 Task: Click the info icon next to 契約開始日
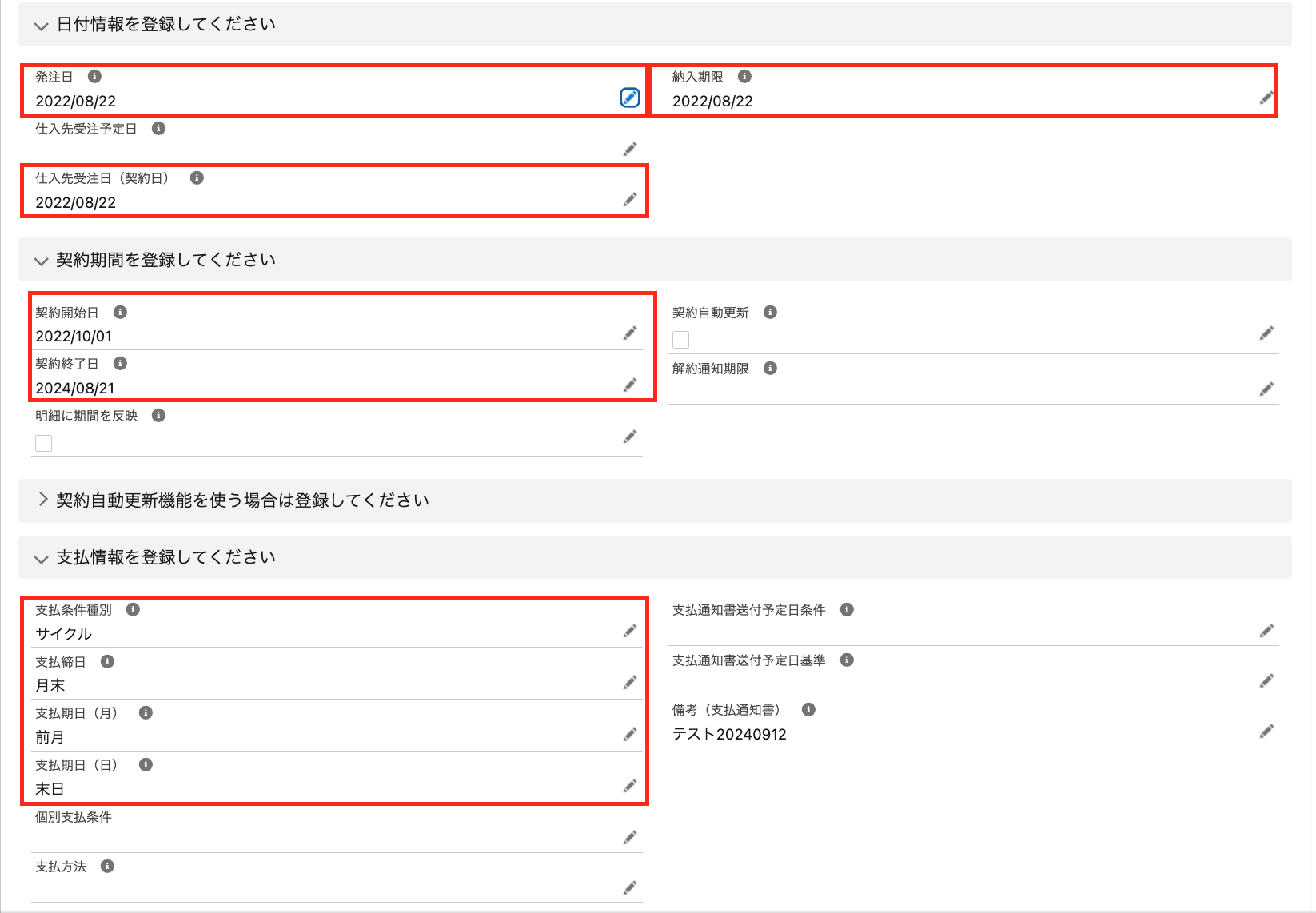pos(120,312)
